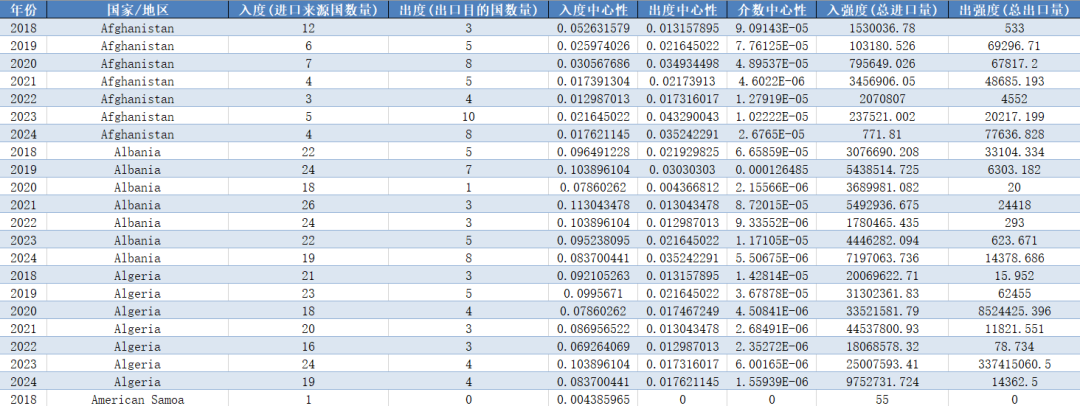Click the cell with value 533

pos(1014,28)
